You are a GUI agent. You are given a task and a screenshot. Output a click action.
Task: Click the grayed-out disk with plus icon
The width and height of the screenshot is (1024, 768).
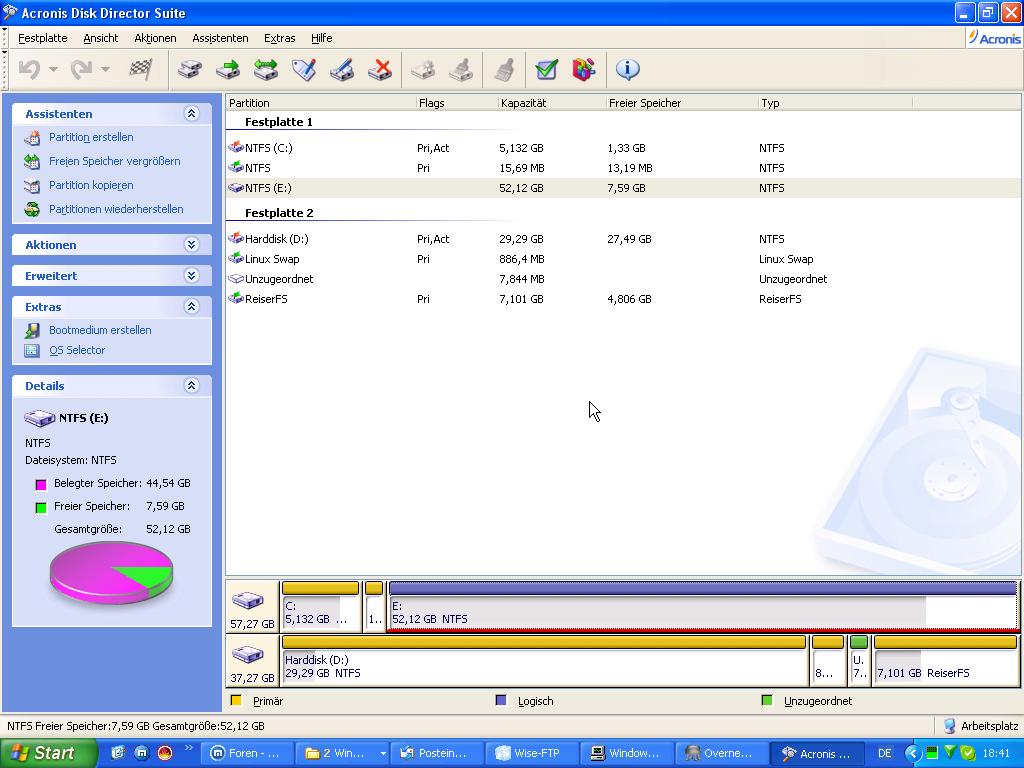[x=423, y=69]
